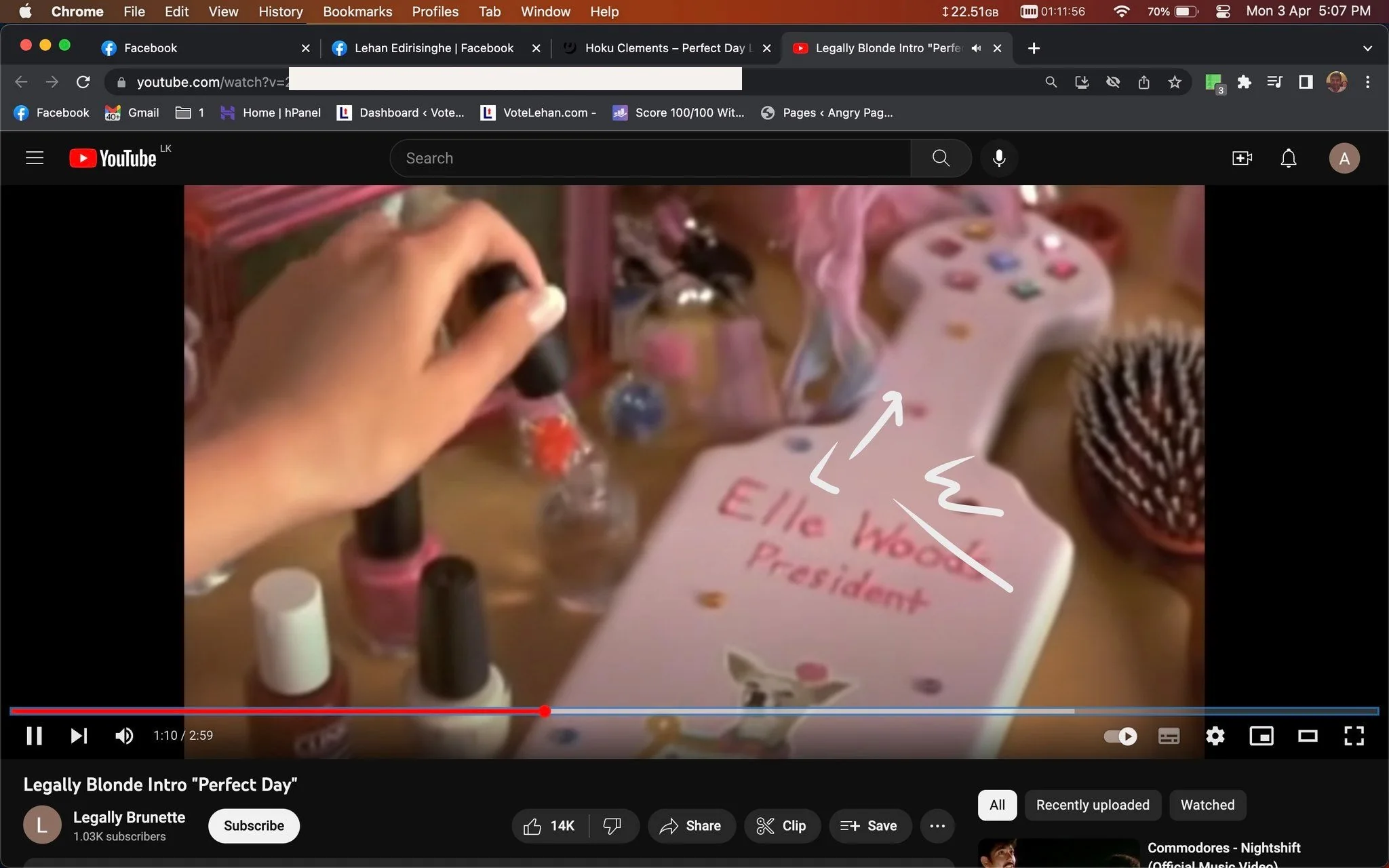This screenshot has width=1389, height=868.
Task: Share the video
Action: pos(691,825)
